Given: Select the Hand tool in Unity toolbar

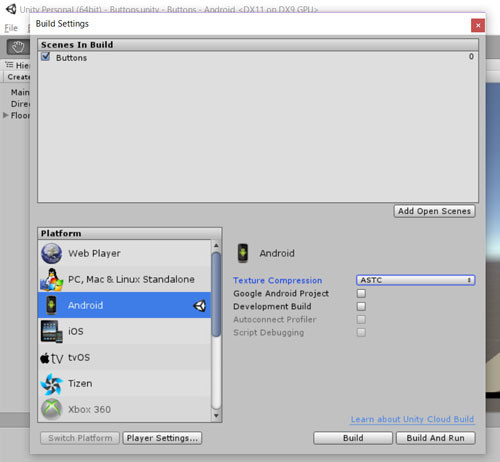Looking at the screenshot, I should 18,47.
